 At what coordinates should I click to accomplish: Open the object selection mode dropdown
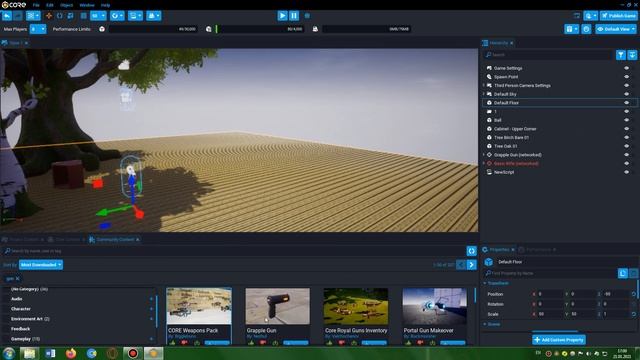click(x=33, y=16)
